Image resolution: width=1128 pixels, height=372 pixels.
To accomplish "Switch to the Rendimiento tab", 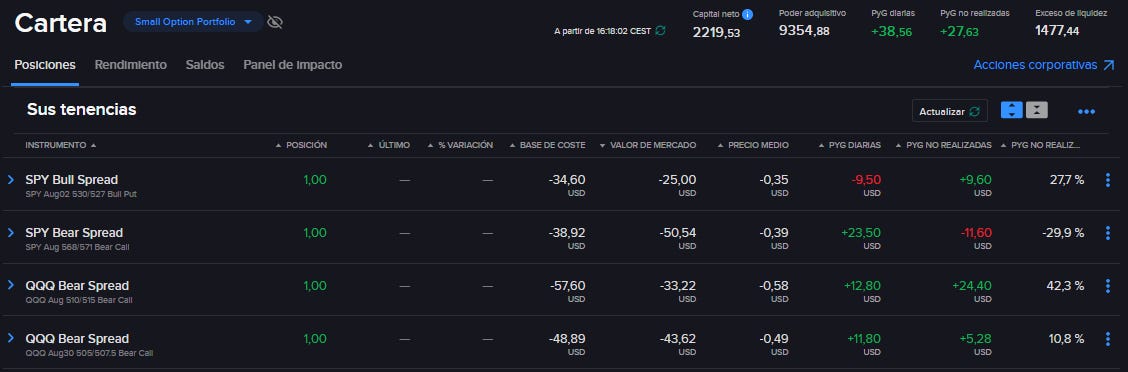I will pyautogui.click(x=130, y=65).
